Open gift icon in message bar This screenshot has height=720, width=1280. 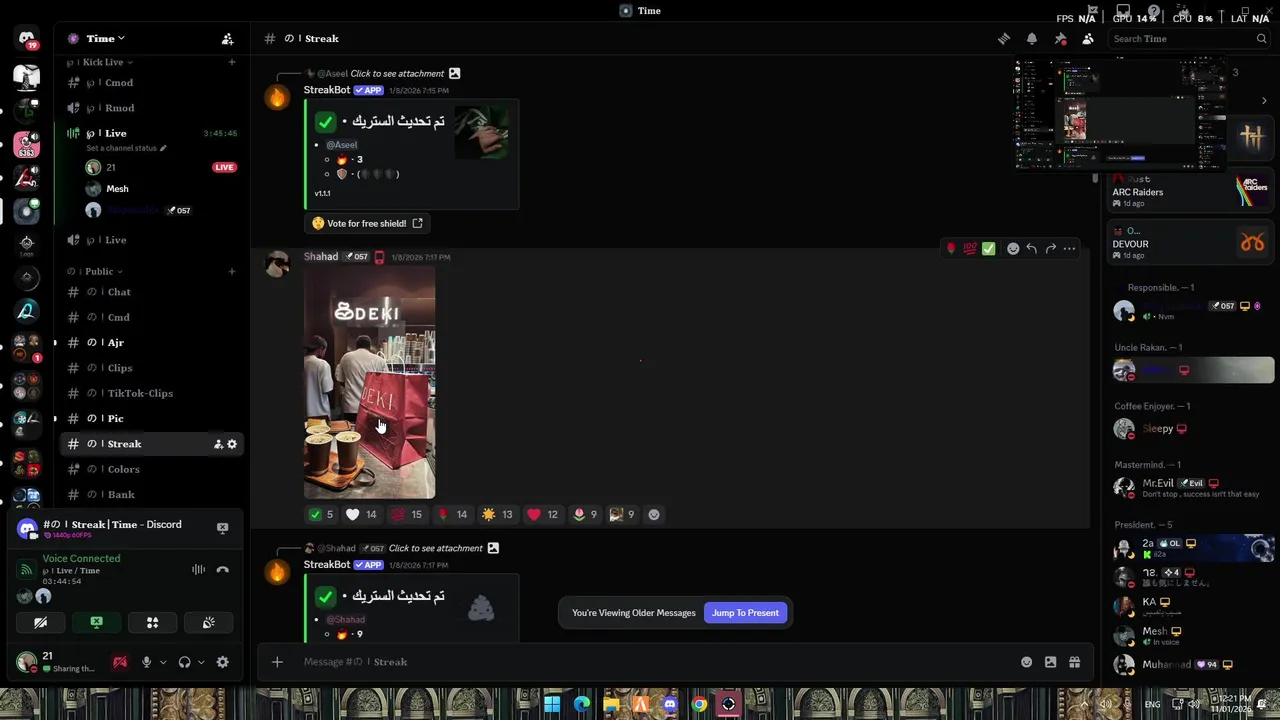1075,662
